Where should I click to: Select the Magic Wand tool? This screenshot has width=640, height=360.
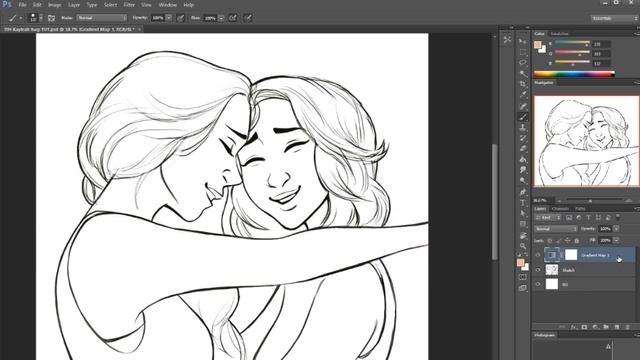(x=523, y=73)
